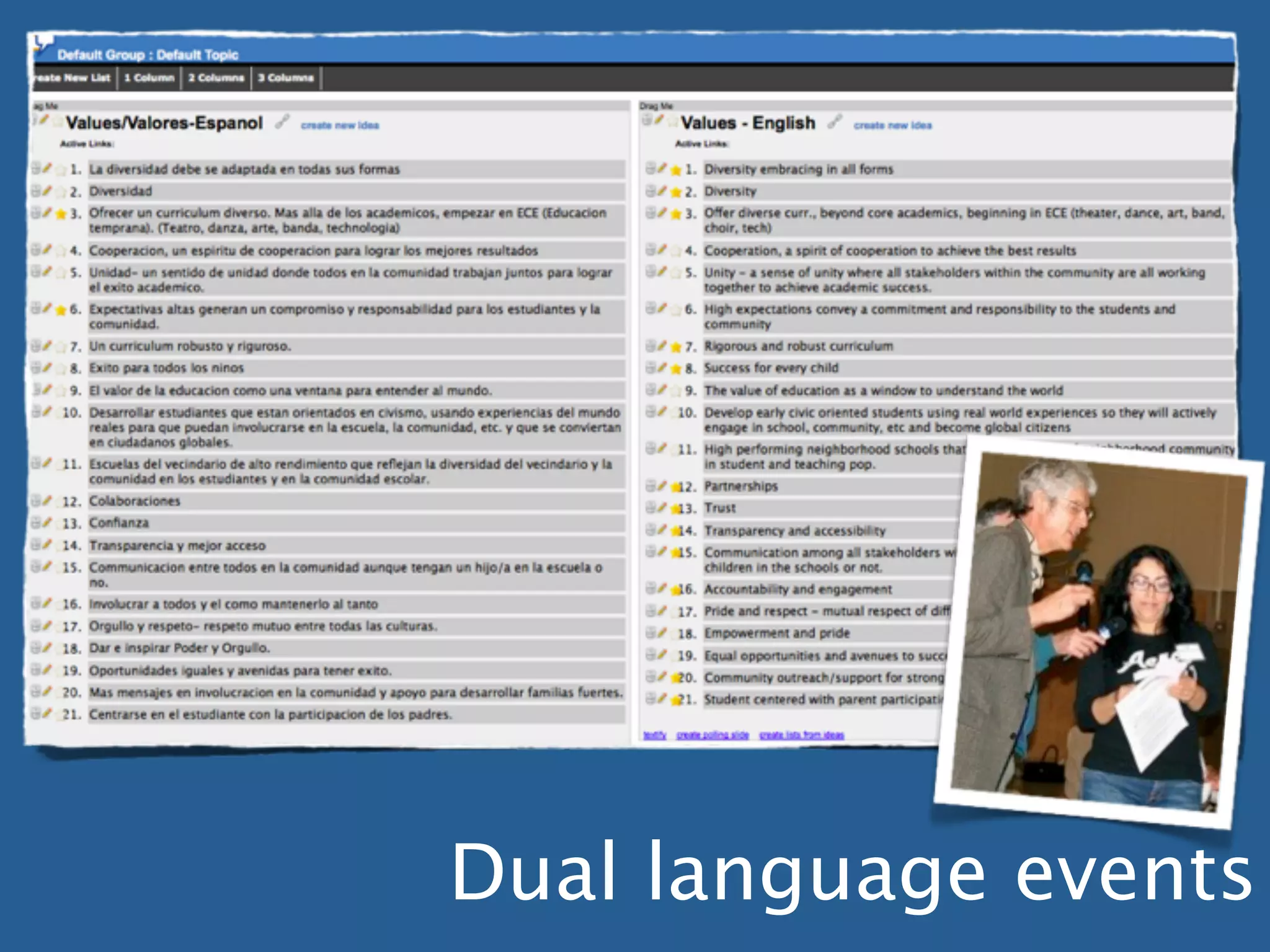Click trash icon for 'Rigorous and robust curriculum'
Image resolution: width=1270 pixels, height=952 pixels.
coord(651,345)
